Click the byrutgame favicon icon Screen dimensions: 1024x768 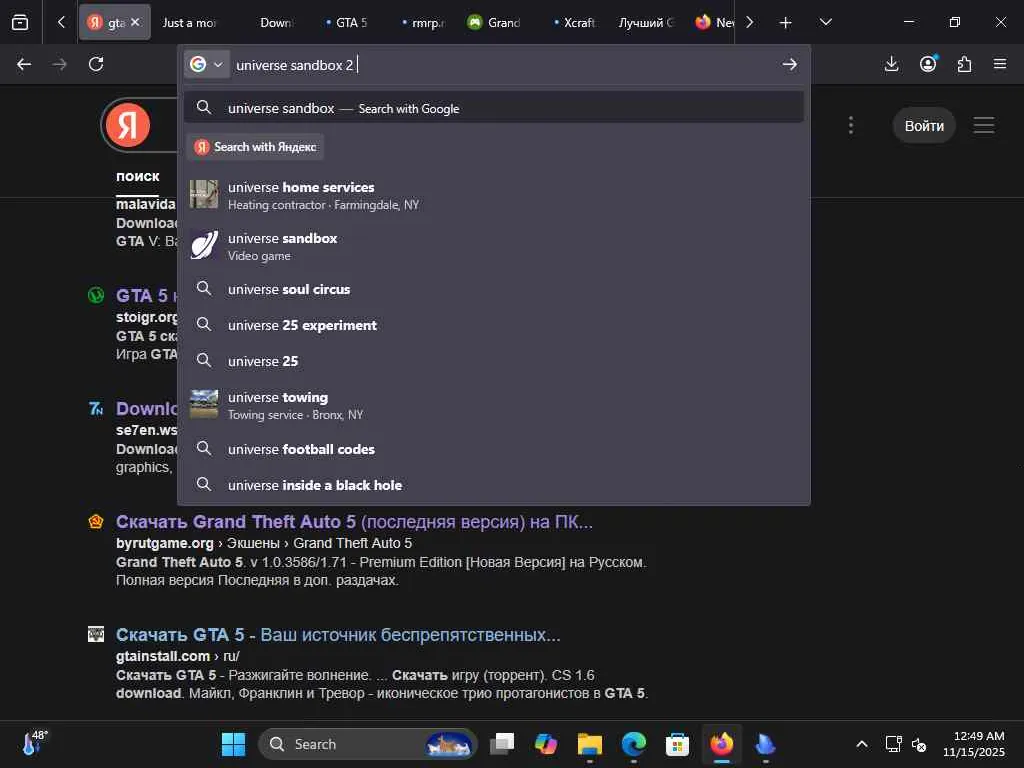click(96, 522)
